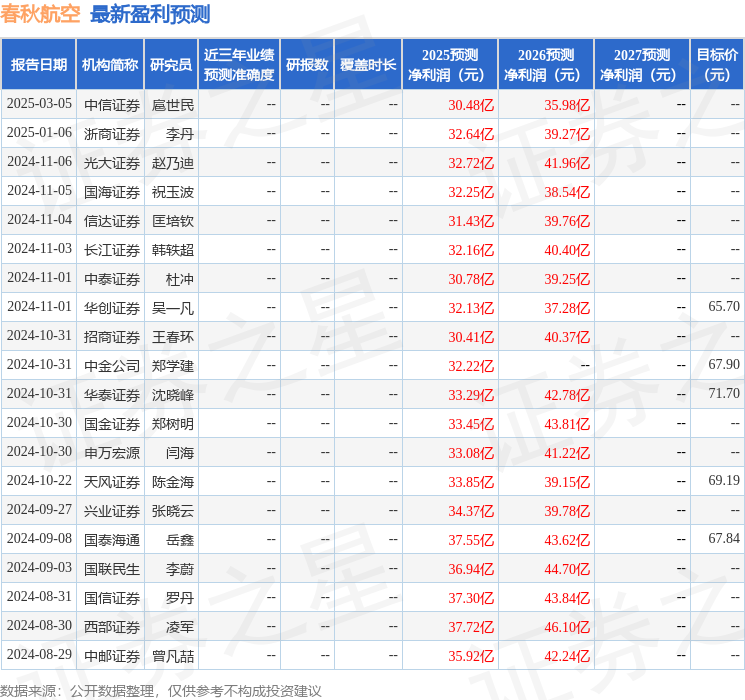Click analyst name 祝玉波
This screenshot has width=745, height=700.
click(172, 192)
